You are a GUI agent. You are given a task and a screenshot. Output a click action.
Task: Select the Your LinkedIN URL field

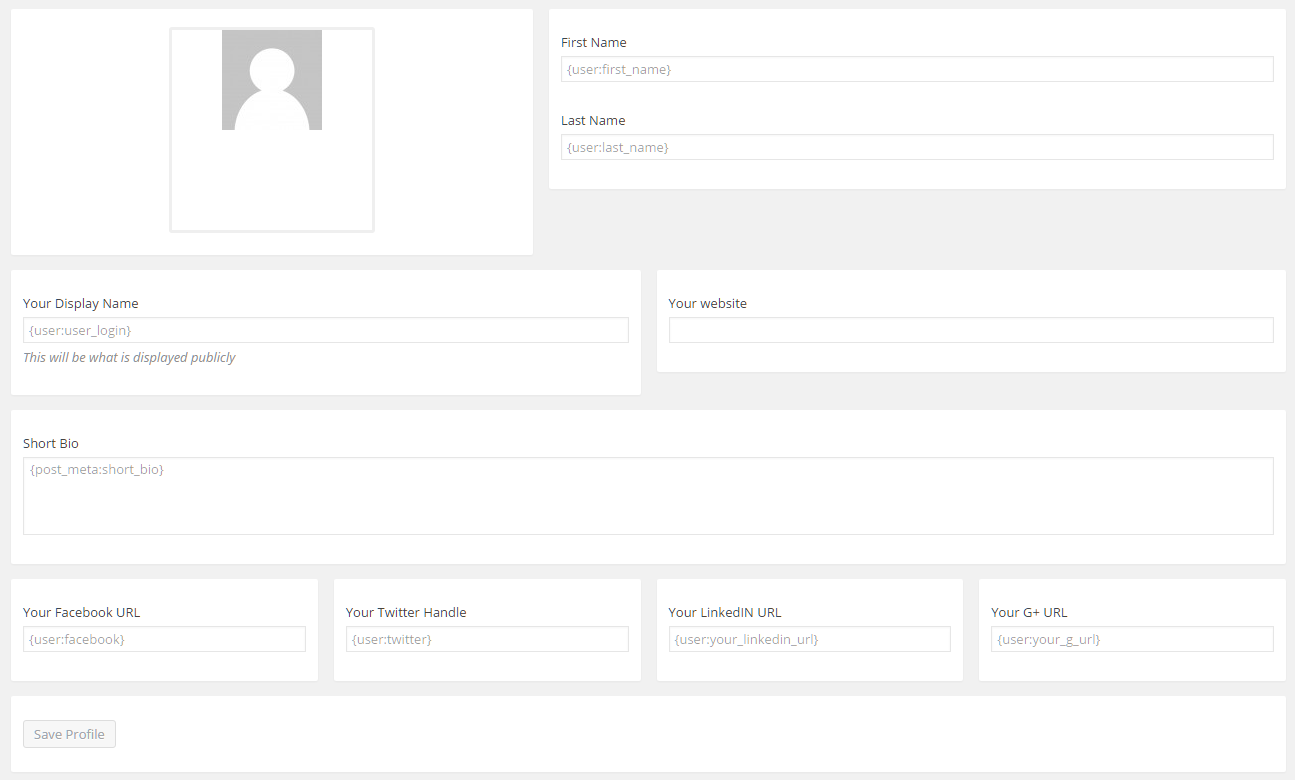pos(810,639)
